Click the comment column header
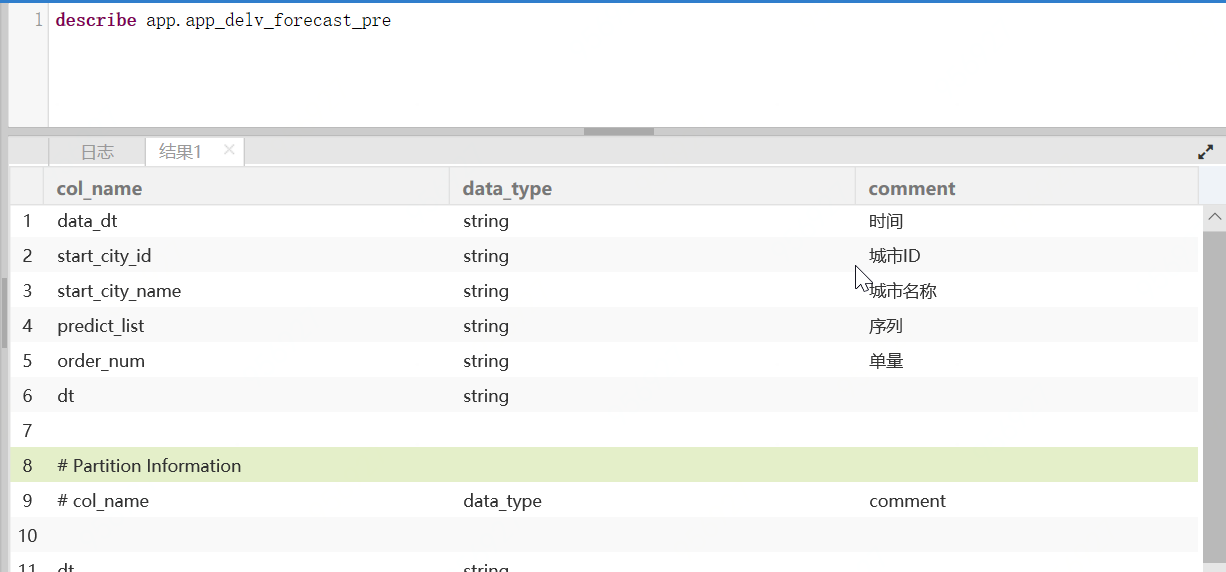1226x572 pixels. (911, 188)
